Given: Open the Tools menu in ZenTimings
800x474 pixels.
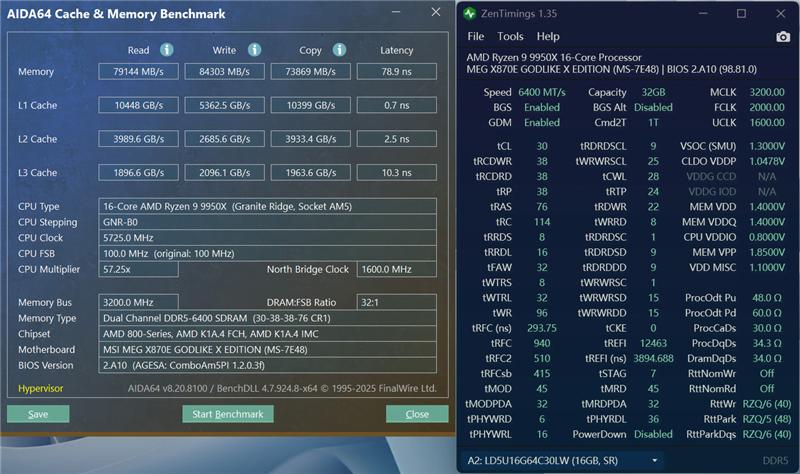Looking at the screenshot, I should pyautogui.click(x=510, y=36).
